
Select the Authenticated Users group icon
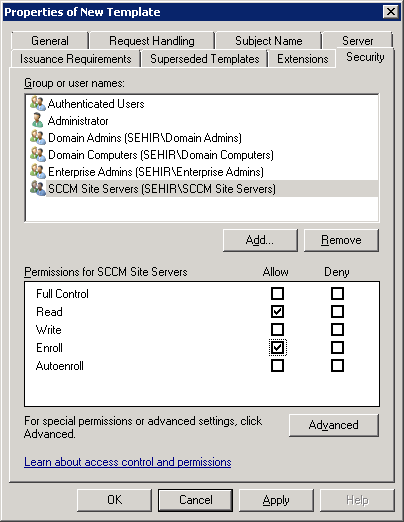pyautogui.click(x=38, y=103)
